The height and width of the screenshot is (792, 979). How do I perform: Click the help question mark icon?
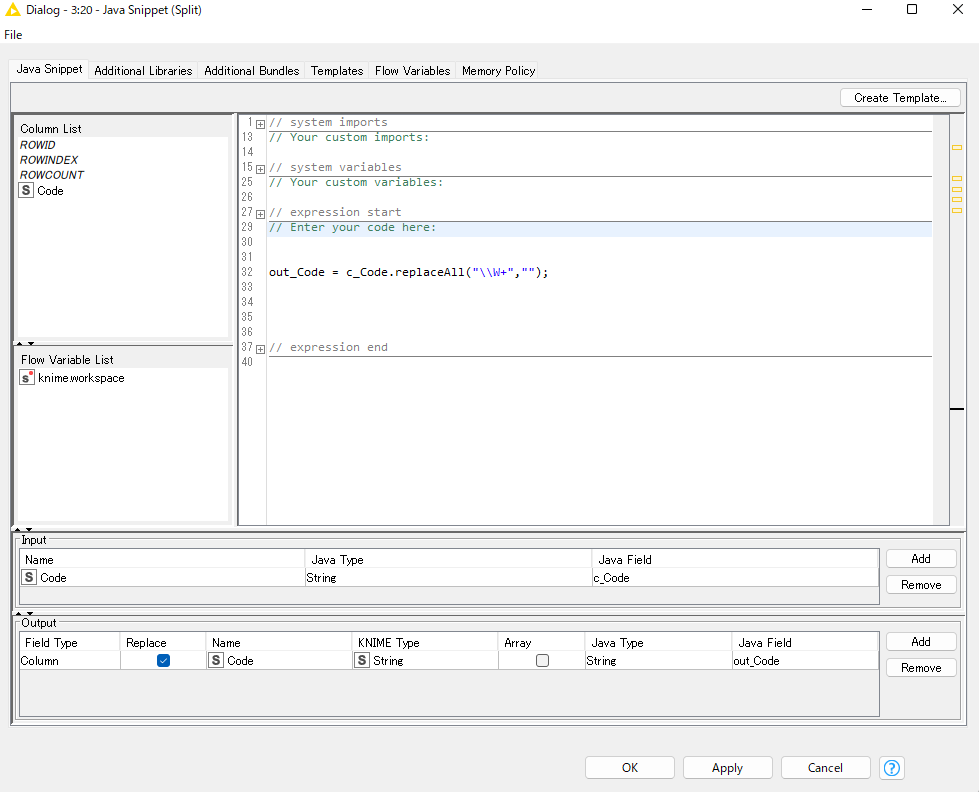(892, 768)
